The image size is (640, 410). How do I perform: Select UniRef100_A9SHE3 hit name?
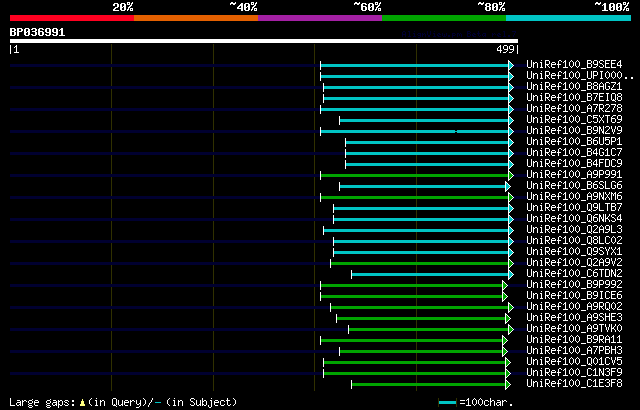coord(574,318)
